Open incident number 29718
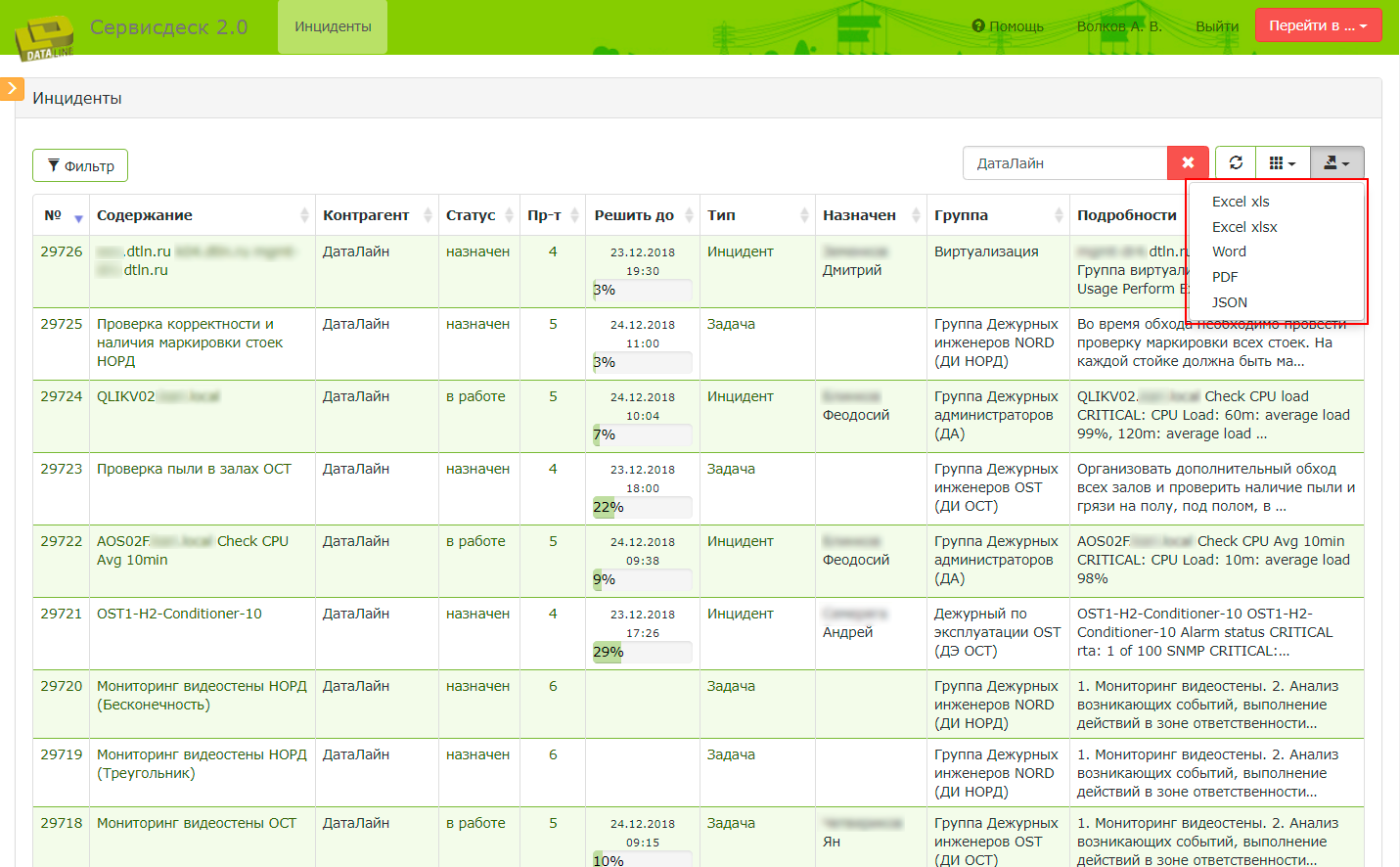This screenshot has width=1400, height=867. pos(62,823)
